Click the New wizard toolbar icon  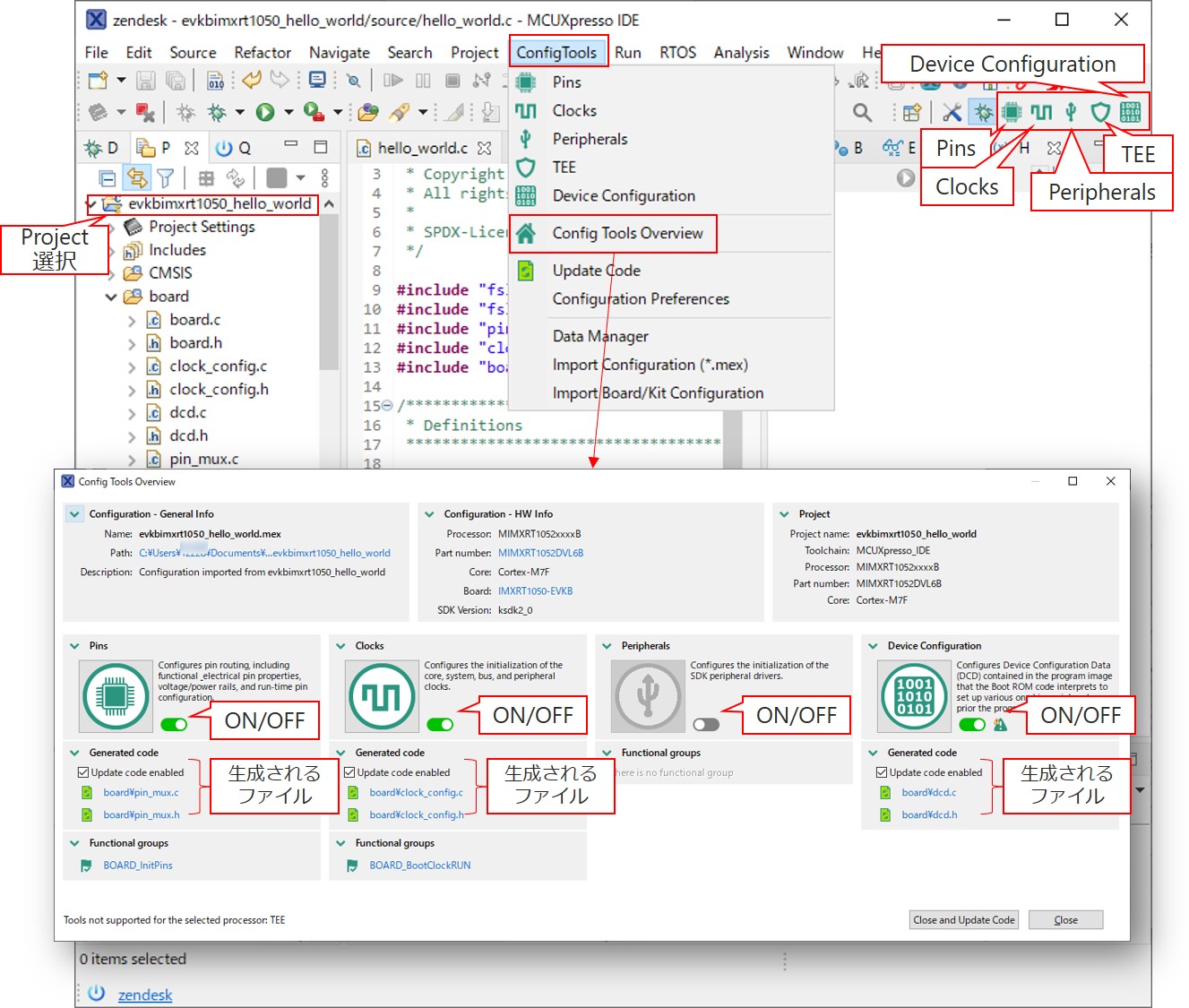pyautogui.click(x=98, y=81)
